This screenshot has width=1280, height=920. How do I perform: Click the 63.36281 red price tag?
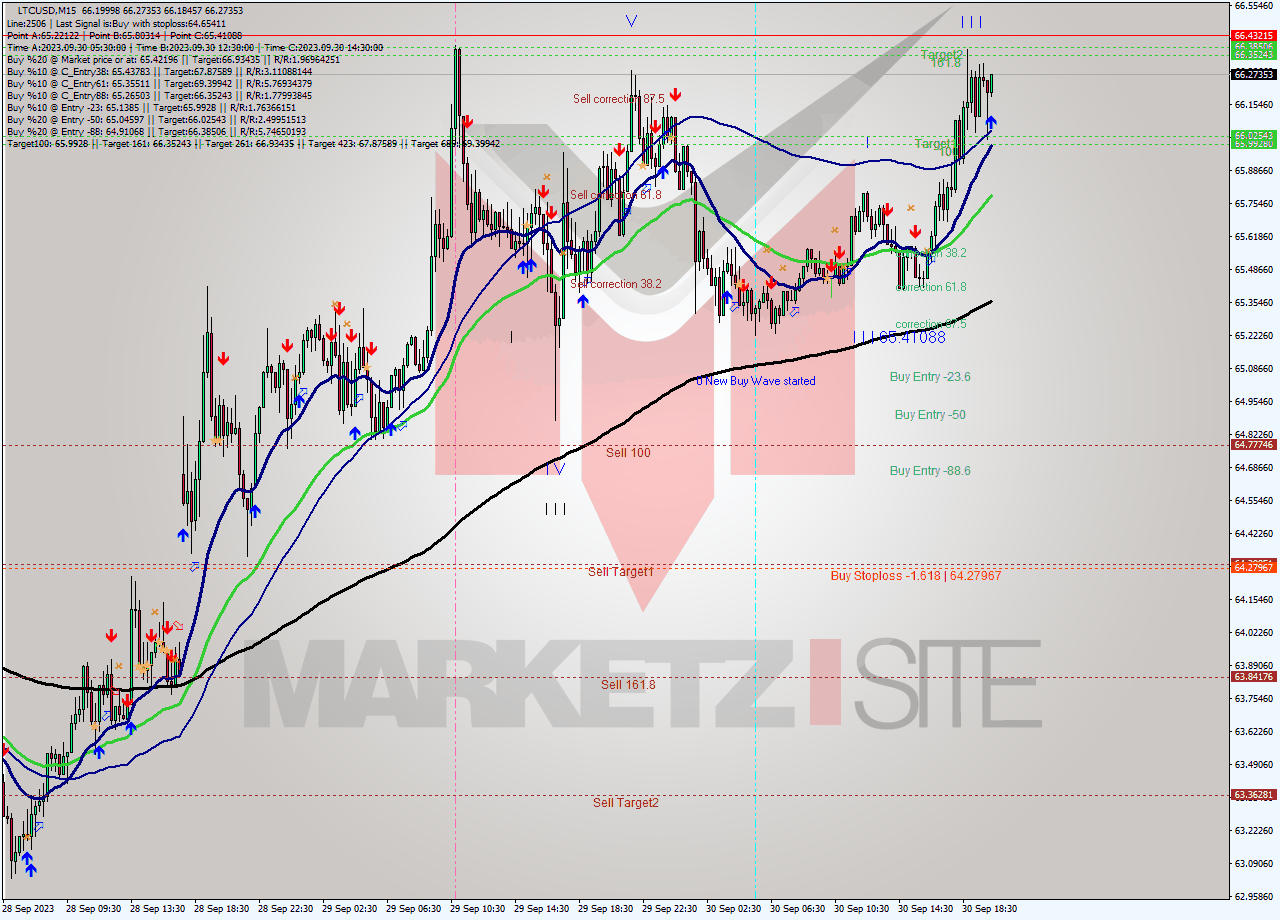[1253, 796]
